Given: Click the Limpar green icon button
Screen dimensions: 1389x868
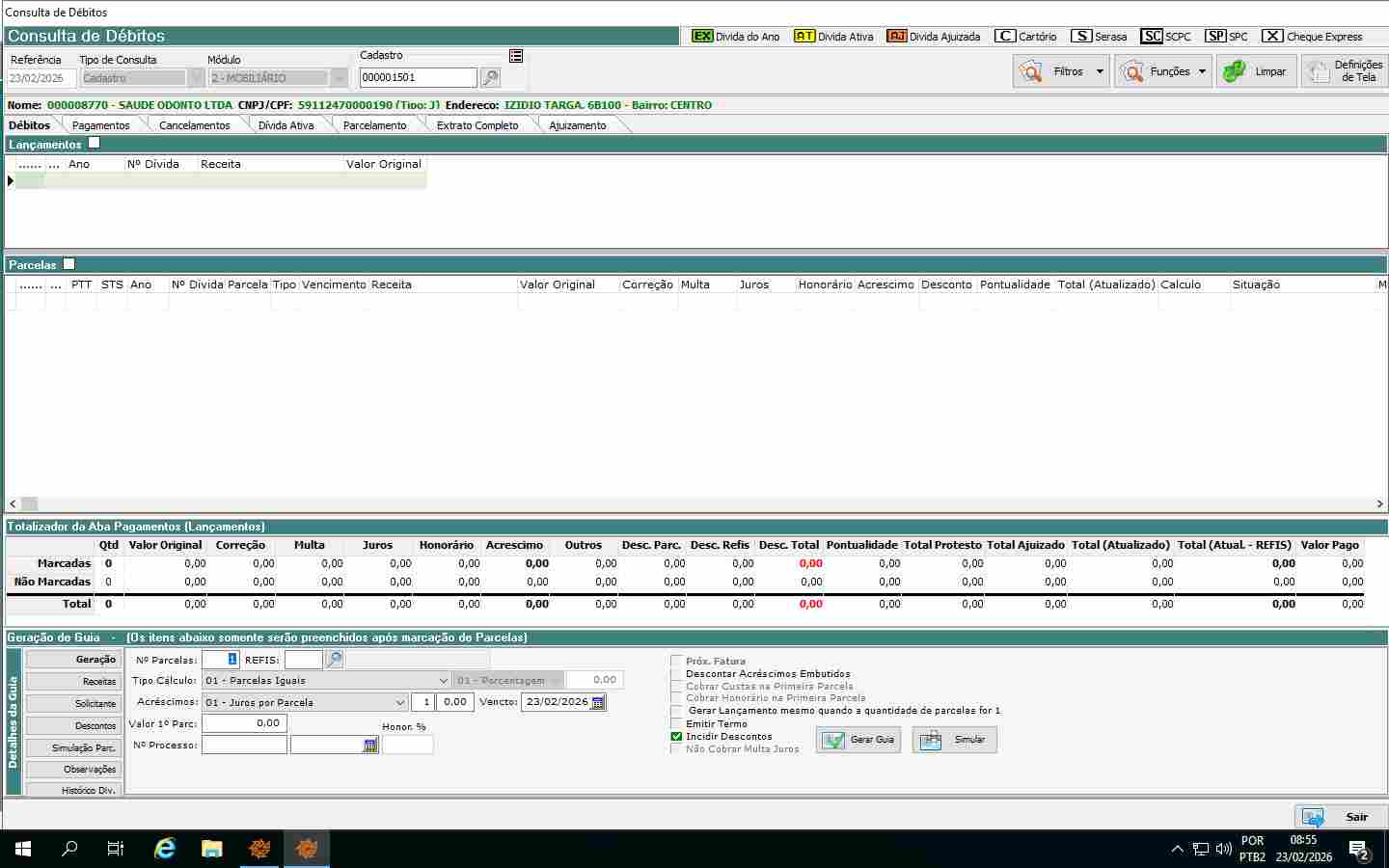Looking at the screenshot, I should tap(1255, 71).
